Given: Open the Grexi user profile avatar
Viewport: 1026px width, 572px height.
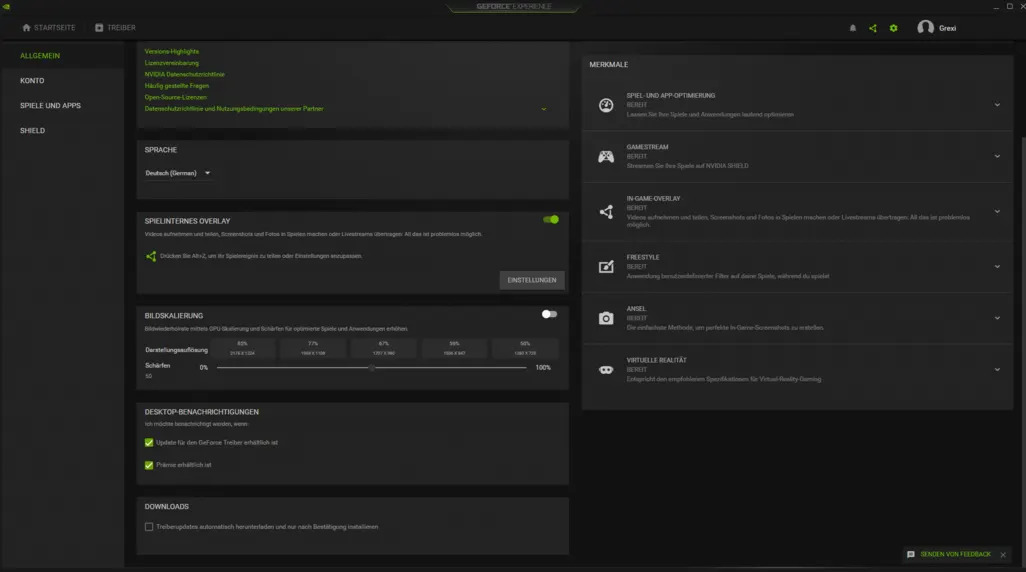Looking at the screenshot, I should [925, 27].
